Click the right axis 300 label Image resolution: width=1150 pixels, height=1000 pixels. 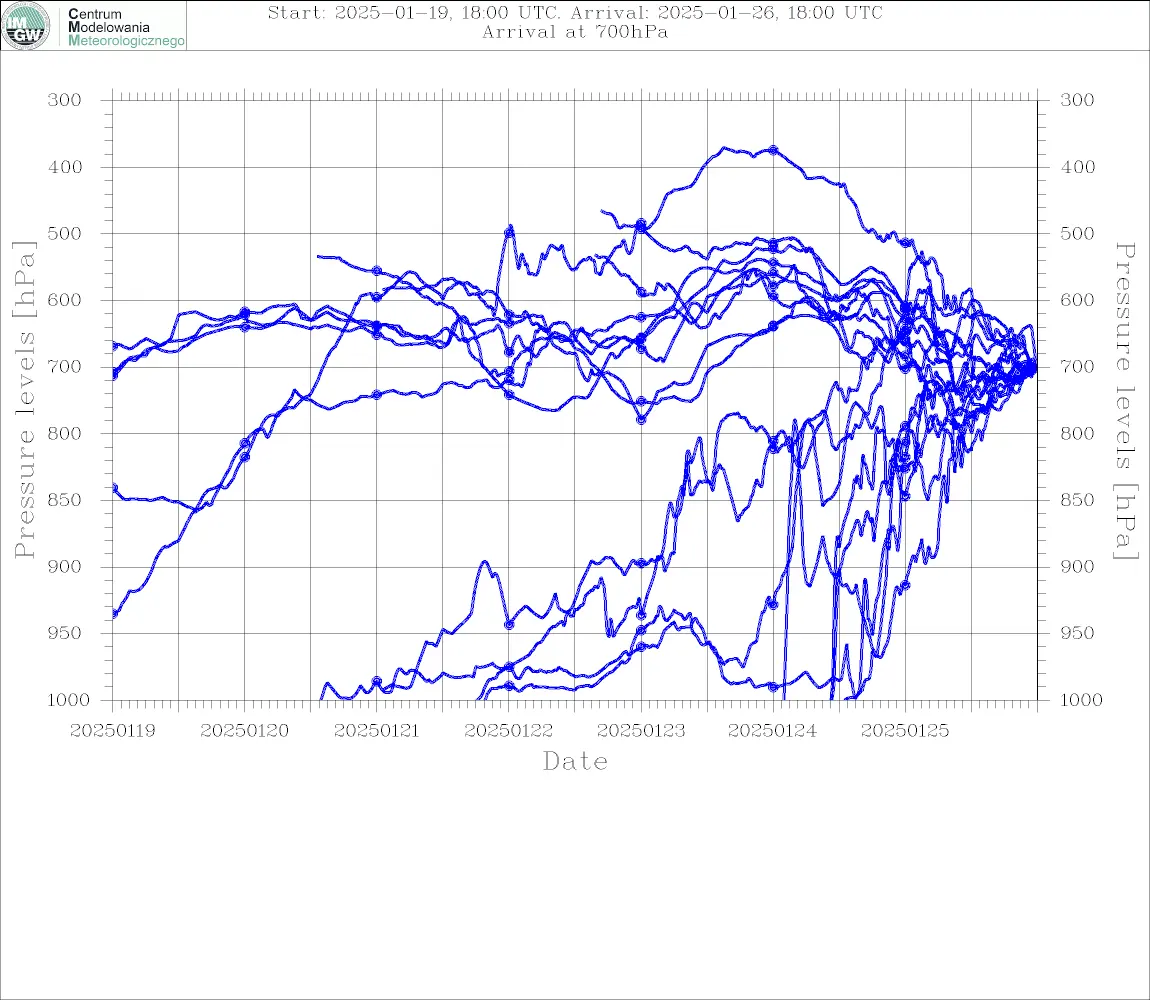(1077, 101)
